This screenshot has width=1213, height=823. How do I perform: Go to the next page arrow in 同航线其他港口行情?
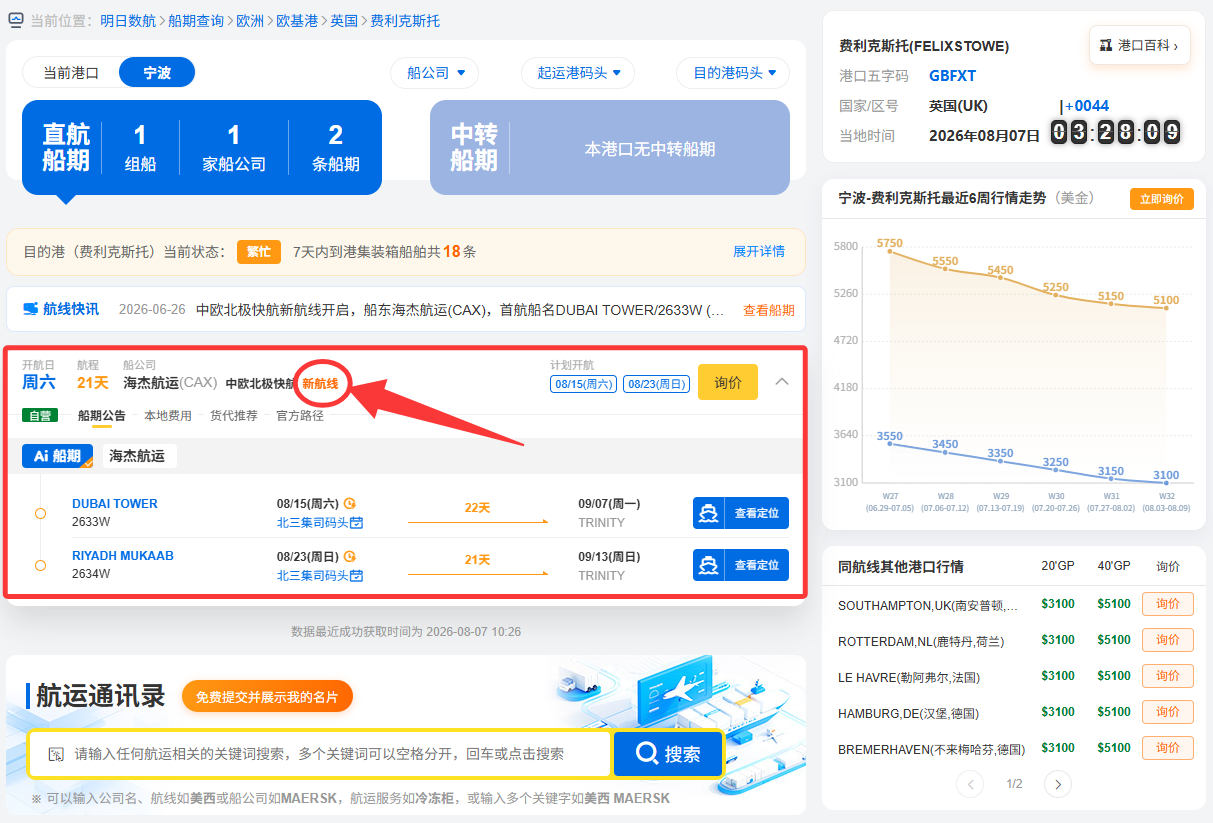click(x=1058, y=784)
